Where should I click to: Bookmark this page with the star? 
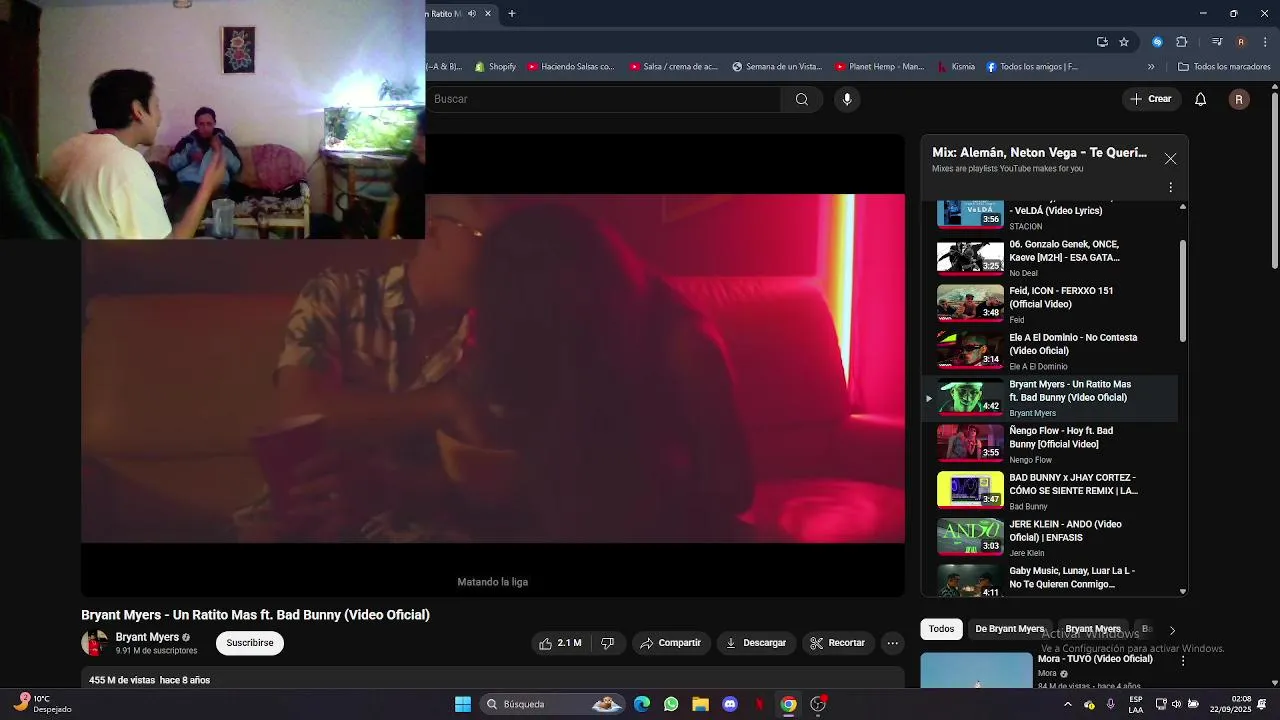coord(1124,42)
